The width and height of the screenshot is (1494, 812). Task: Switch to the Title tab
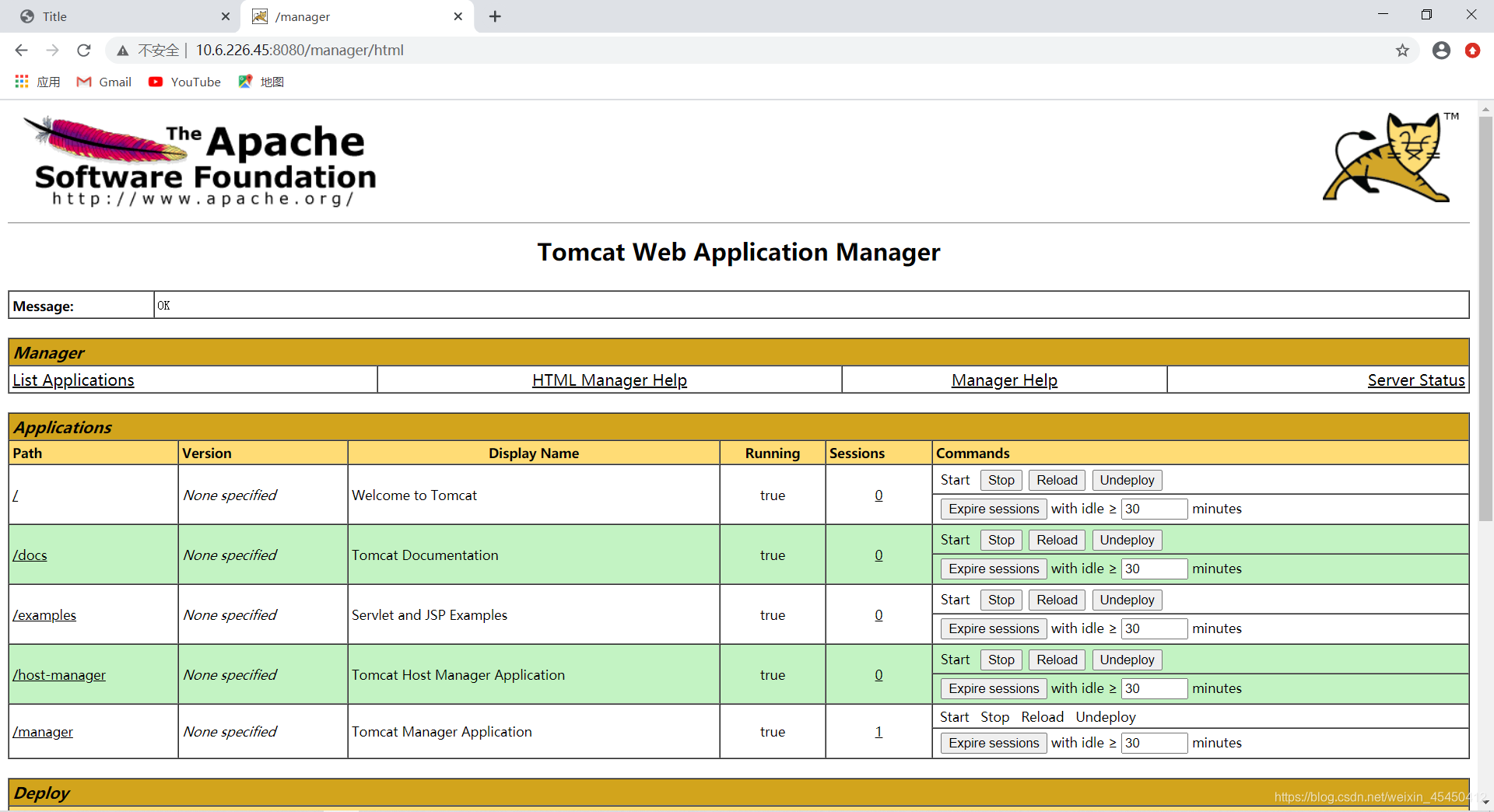point(121,16)
